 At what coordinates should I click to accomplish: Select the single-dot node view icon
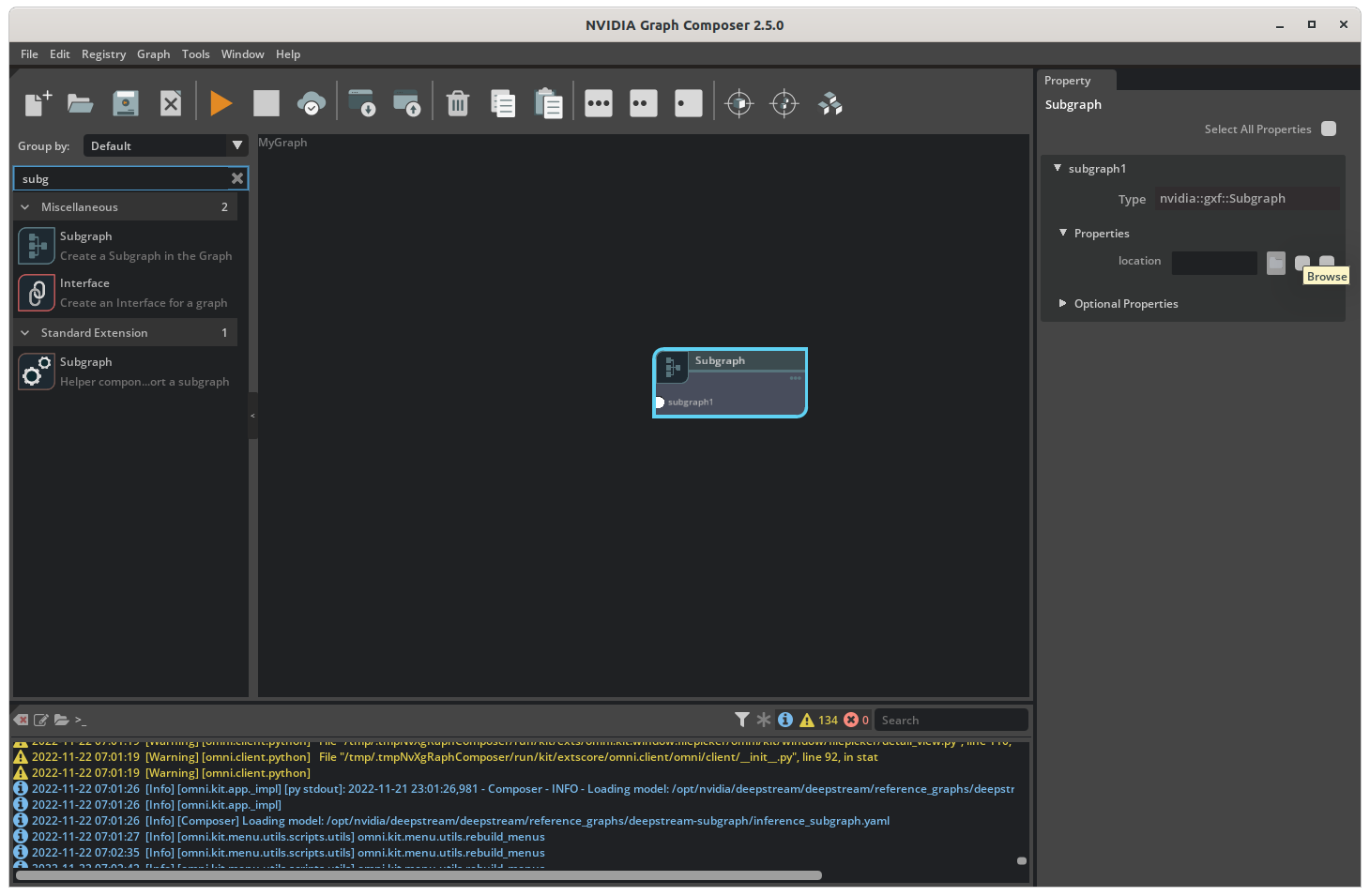689,103
